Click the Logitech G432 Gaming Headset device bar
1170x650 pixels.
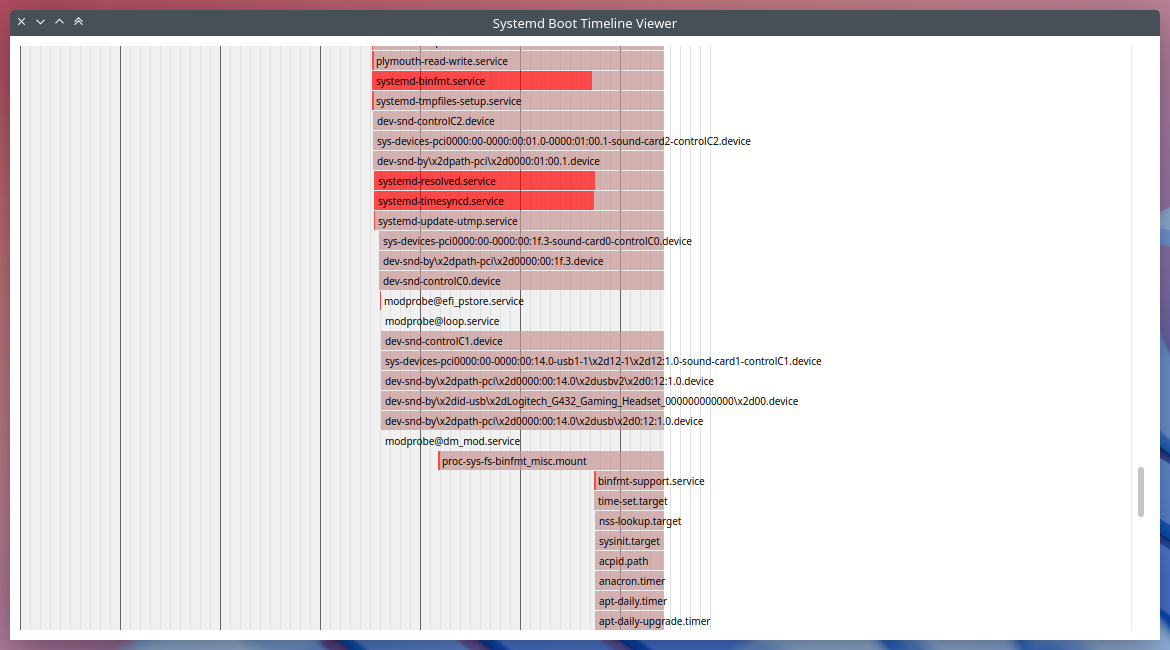click(x=523, y=401)
